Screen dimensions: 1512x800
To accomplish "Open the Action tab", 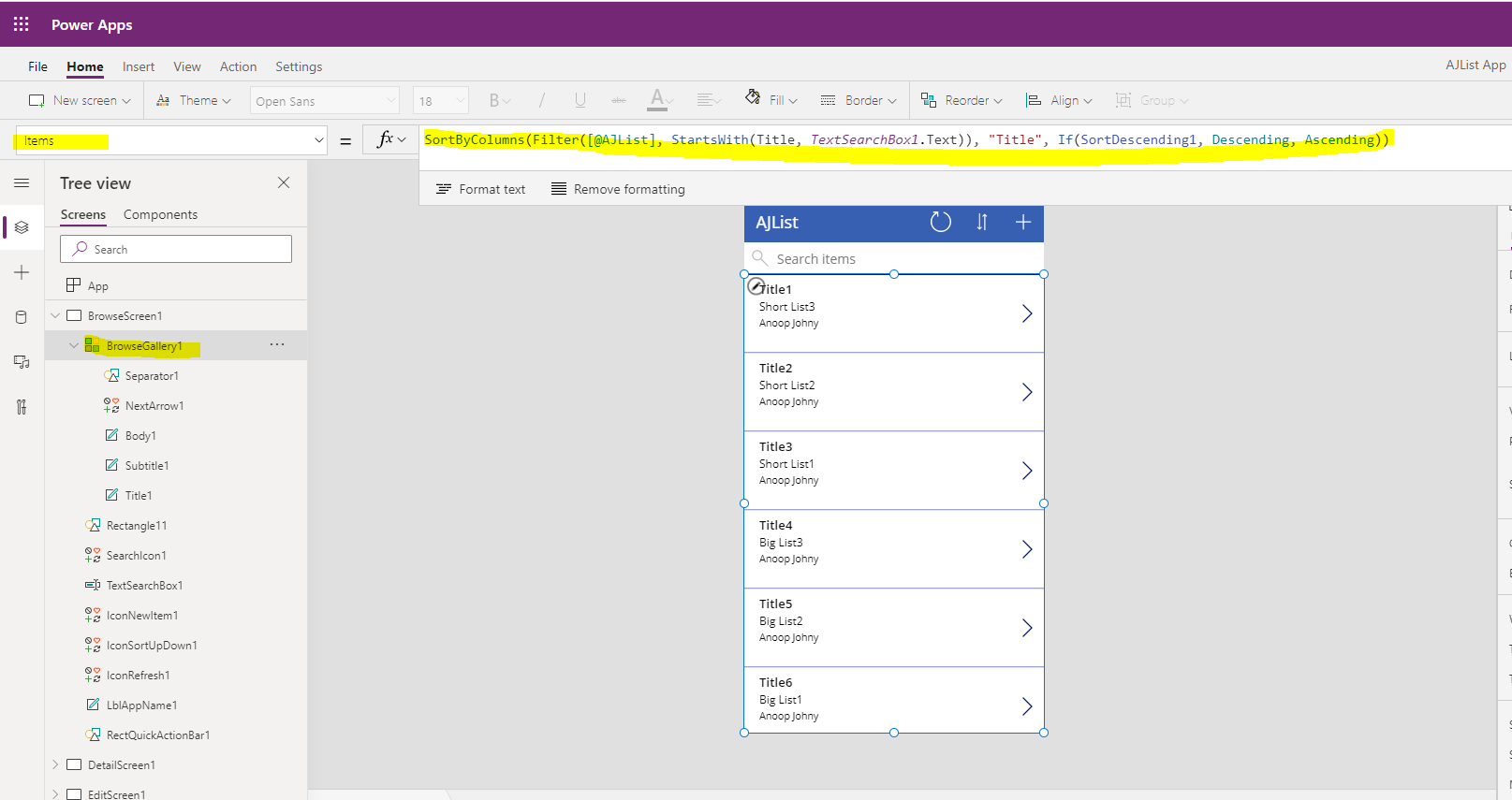I will pos(238,66).
